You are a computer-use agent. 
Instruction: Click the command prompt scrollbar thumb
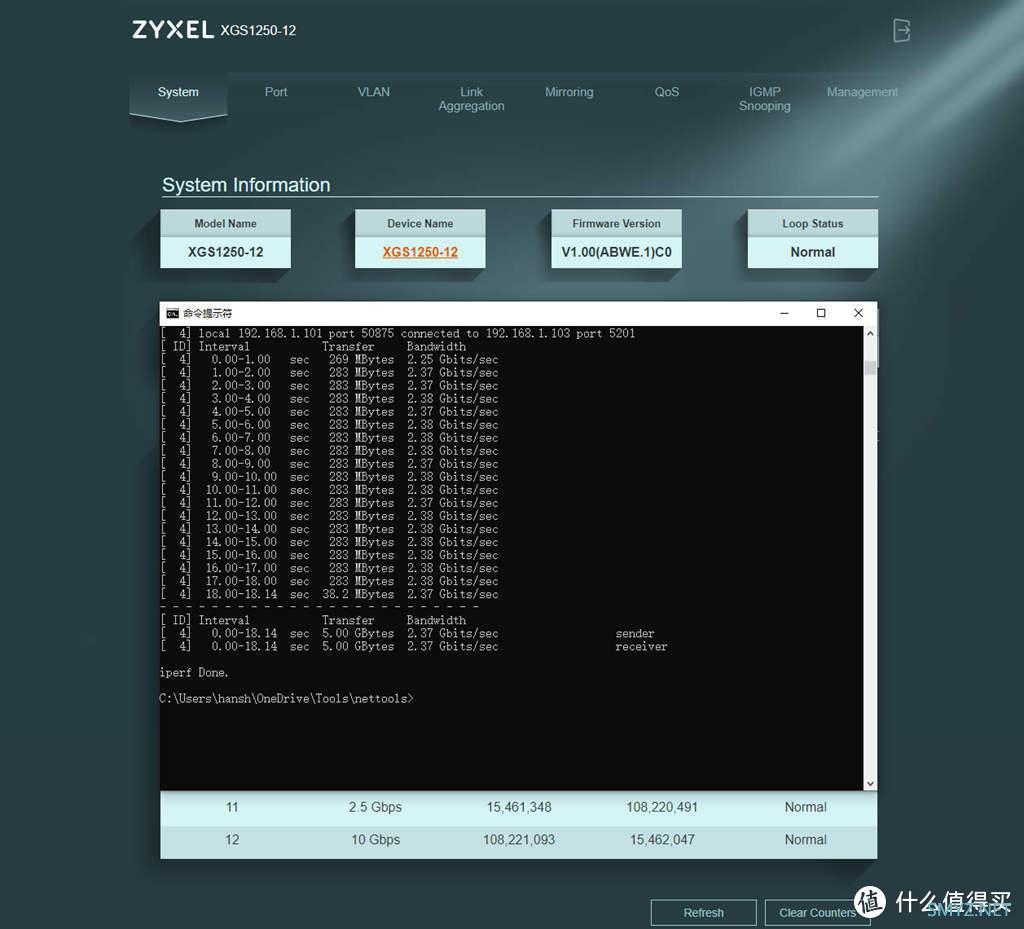(870, 368)
